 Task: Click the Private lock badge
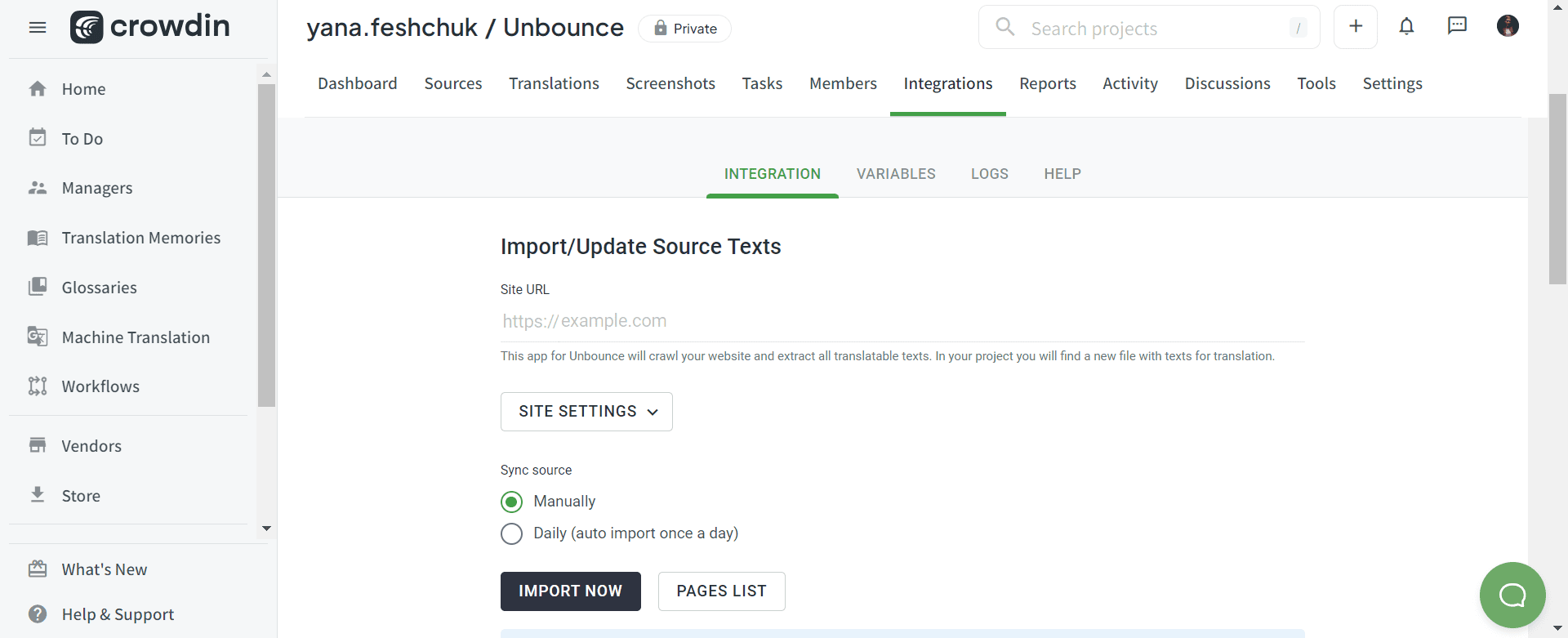point(684,29)
